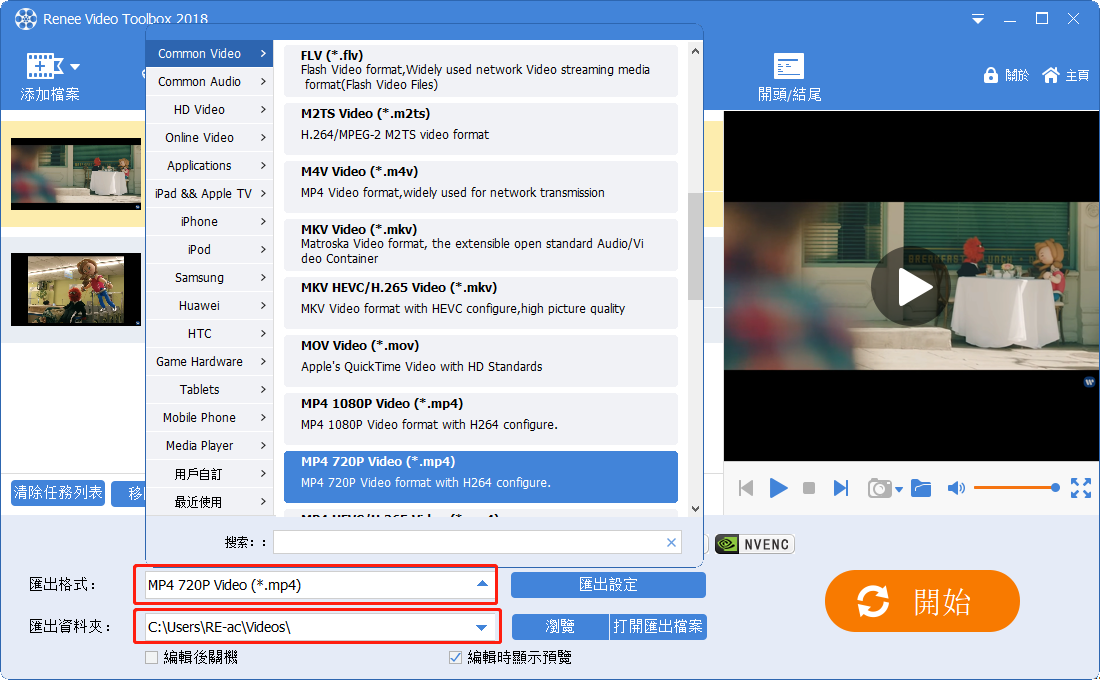Viewport: 1100px width, 680px height.
Task: Choose FLV (*.flv) format
Action: click(481, 70)
